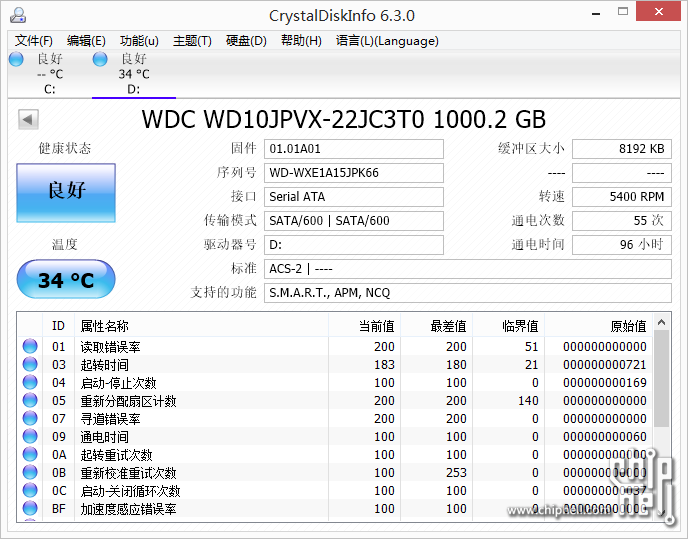The image size is (688, 539).
Task: Click the 通电时间 field 96 小时
Action: (622, 244)
